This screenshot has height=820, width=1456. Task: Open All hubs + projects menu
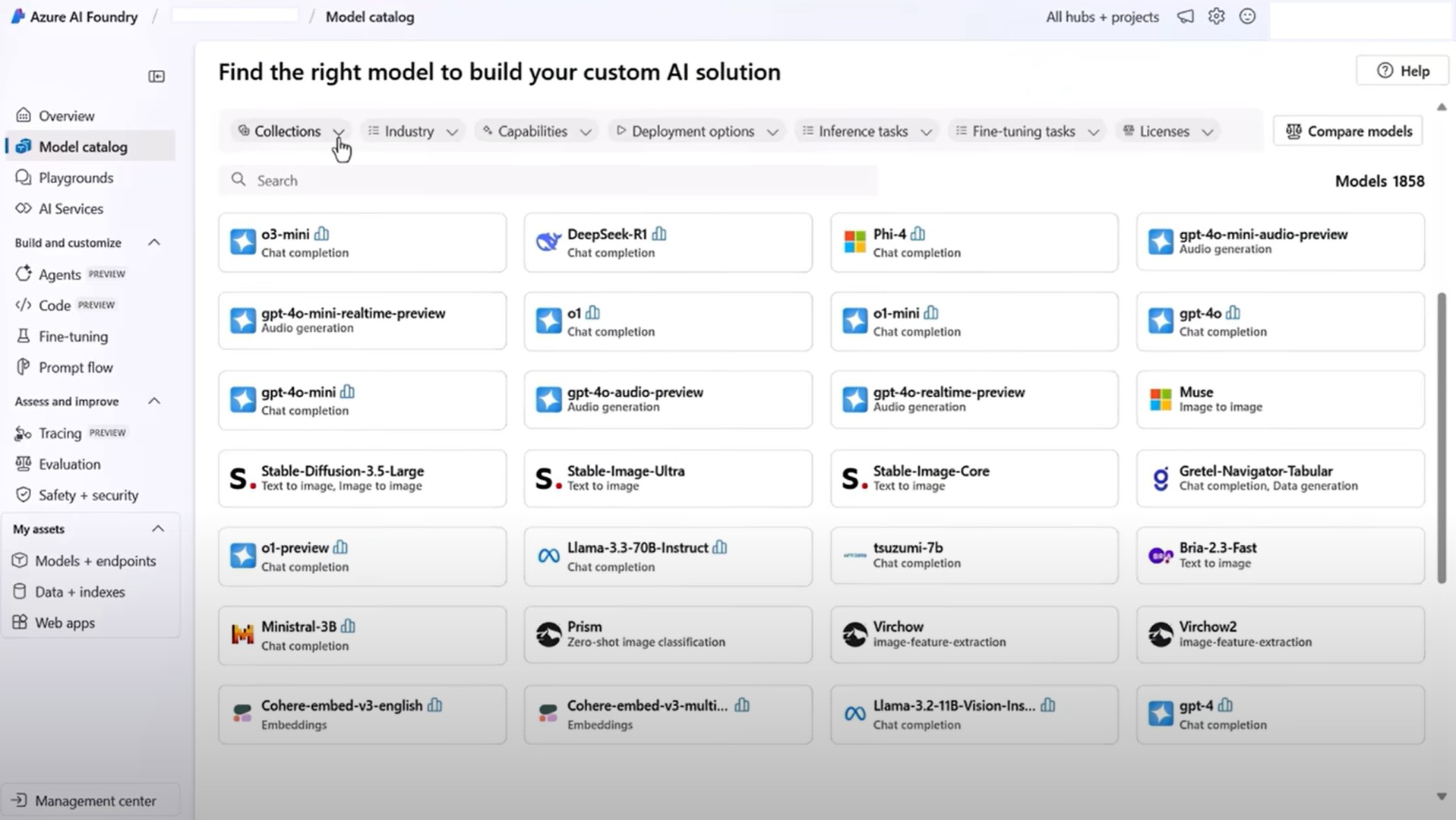(1102, 17)
